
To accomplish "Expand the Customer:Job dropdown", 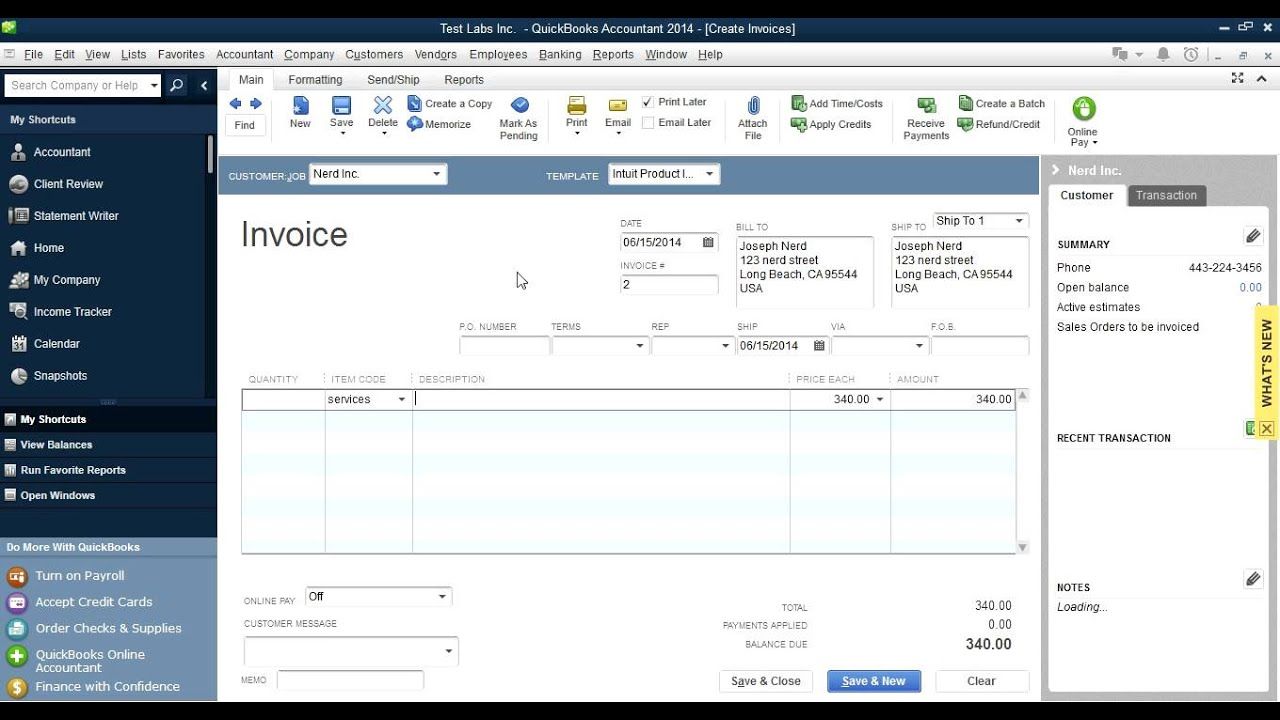I will pyautogui.click(x=436, y=174).
